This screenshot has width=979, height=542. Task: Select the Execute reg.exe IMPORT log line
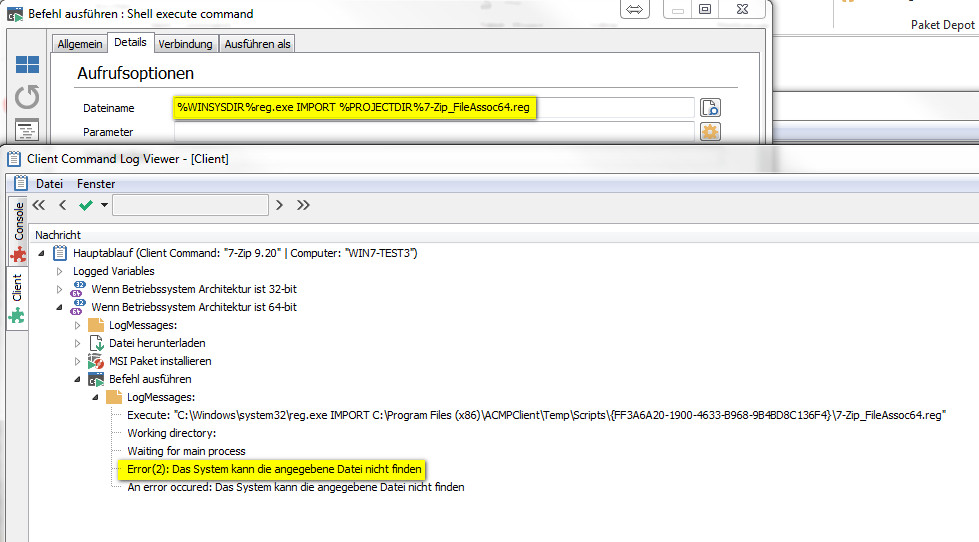pyautogui.click(x=536, y=415)
